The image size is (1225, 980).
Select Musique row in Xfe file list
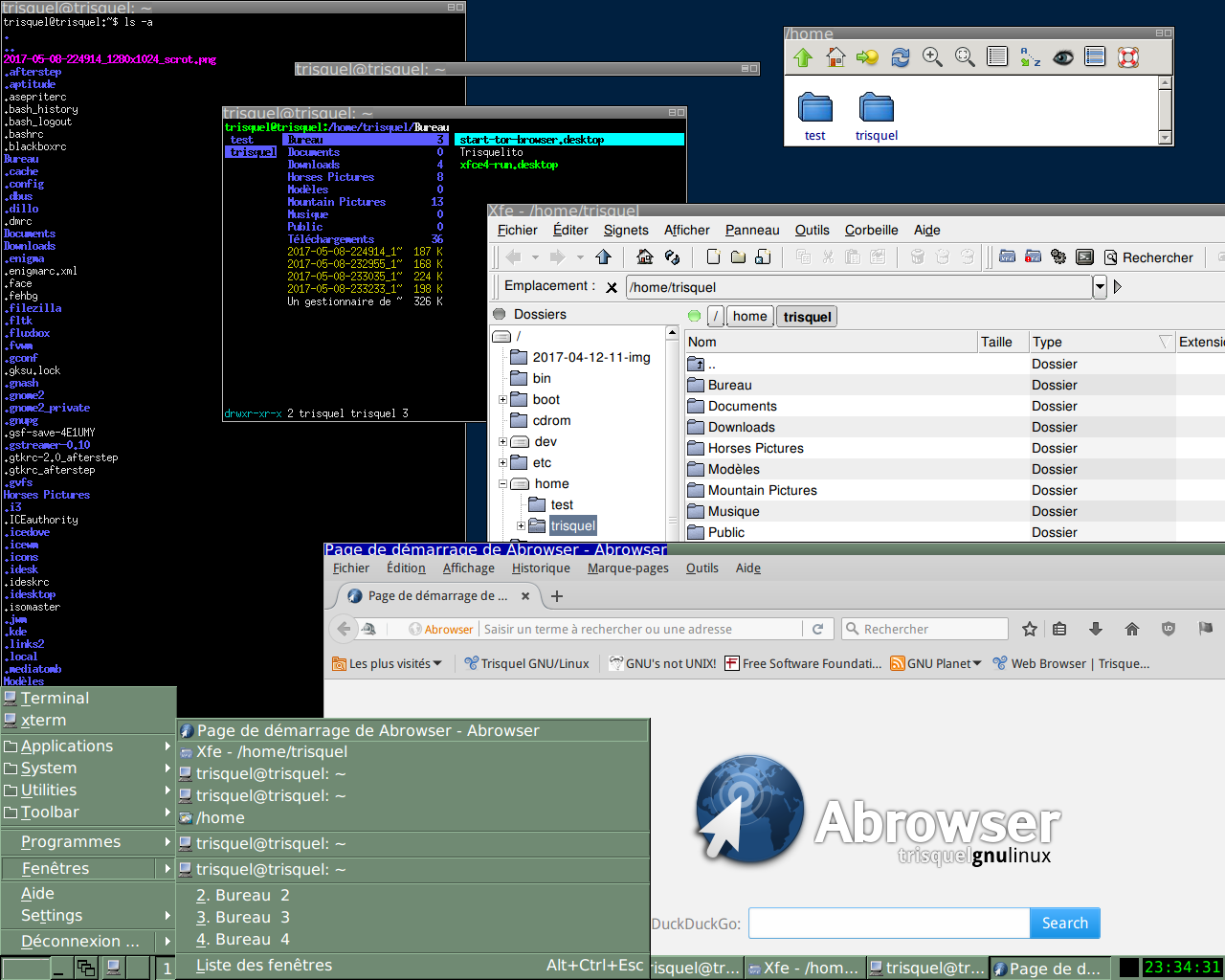pyautogui.click(x=955, y=511)
